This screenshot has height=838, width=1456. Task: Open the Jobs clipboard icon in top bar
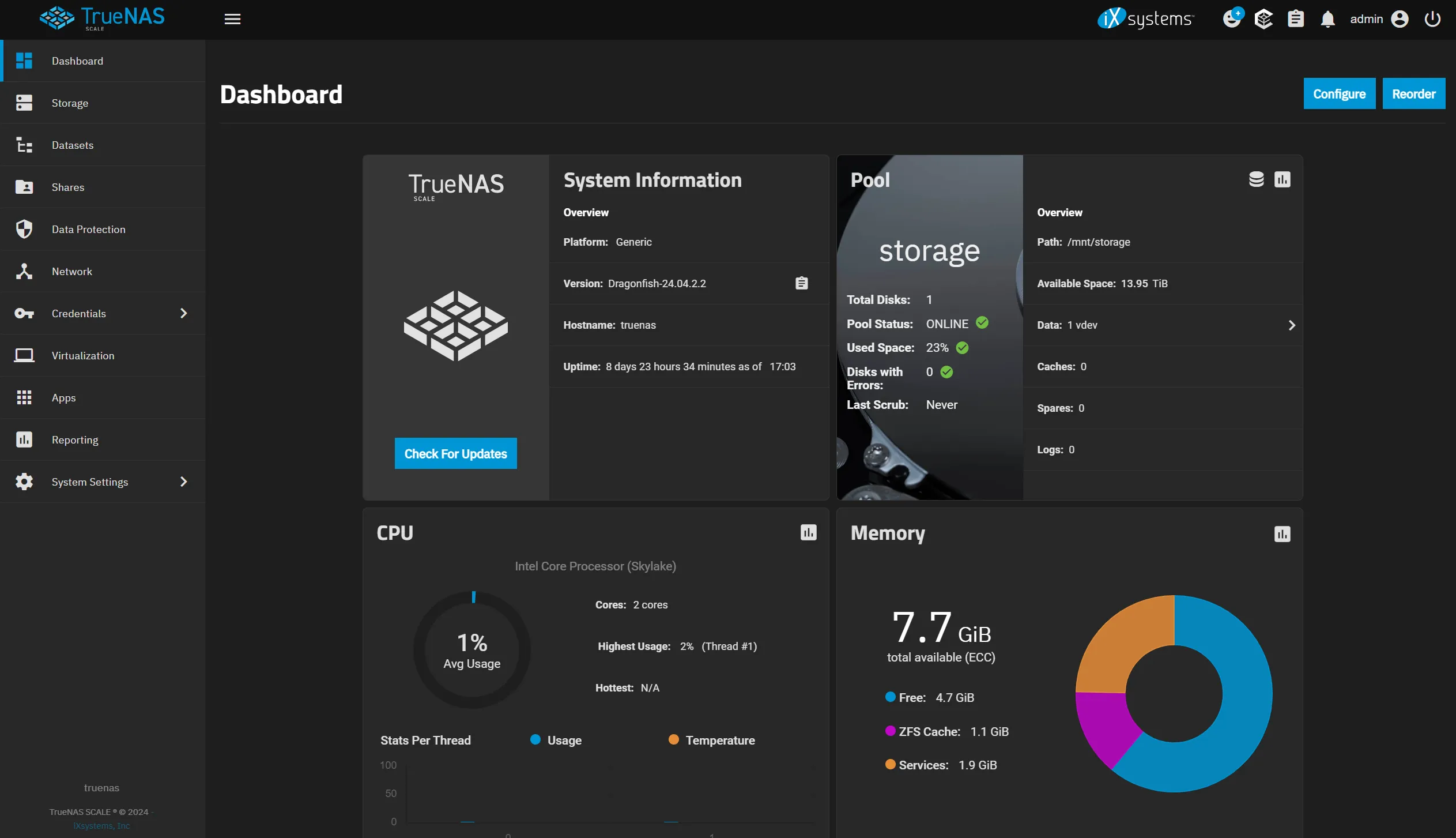(1296, 19)
